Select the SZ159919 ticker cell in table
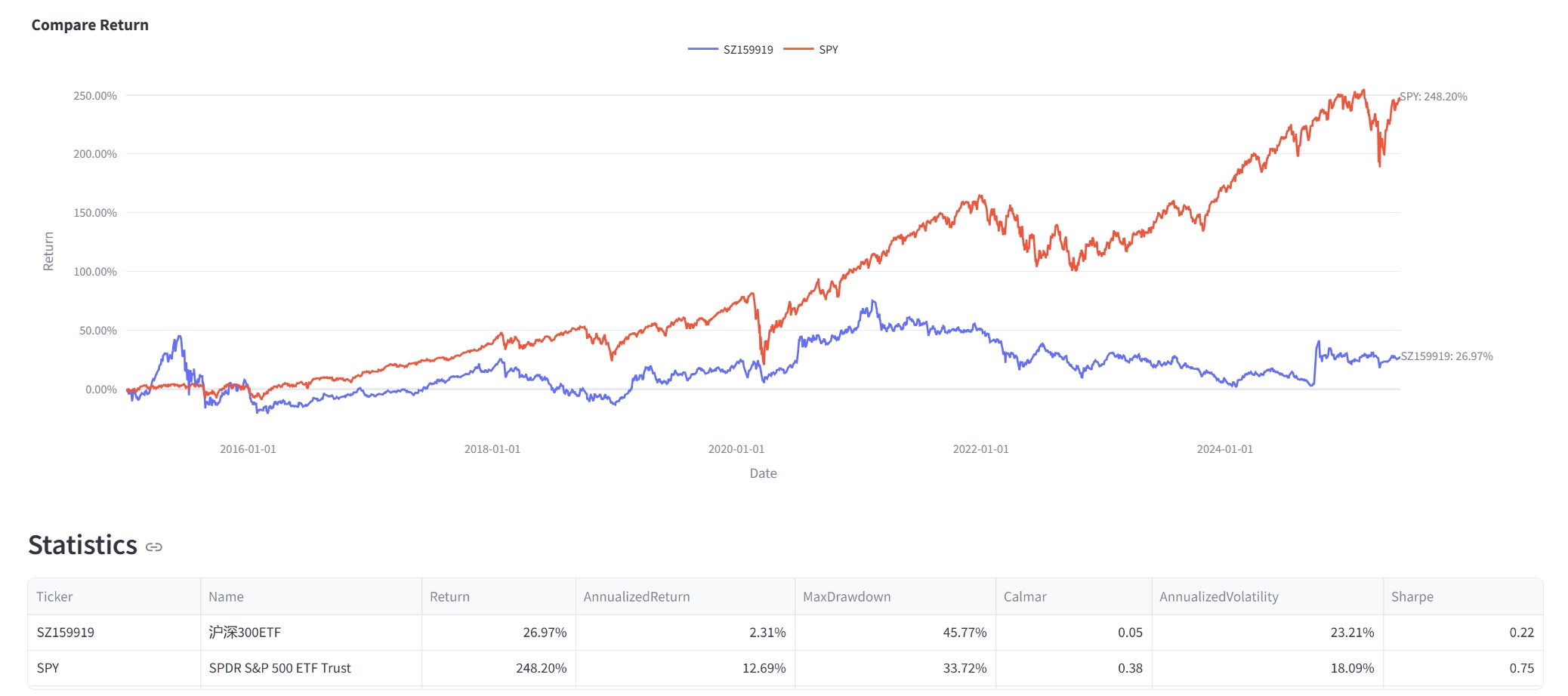The width and height of the screenshot is (1568, 696). pyautogui.click(x=66, y=633)
